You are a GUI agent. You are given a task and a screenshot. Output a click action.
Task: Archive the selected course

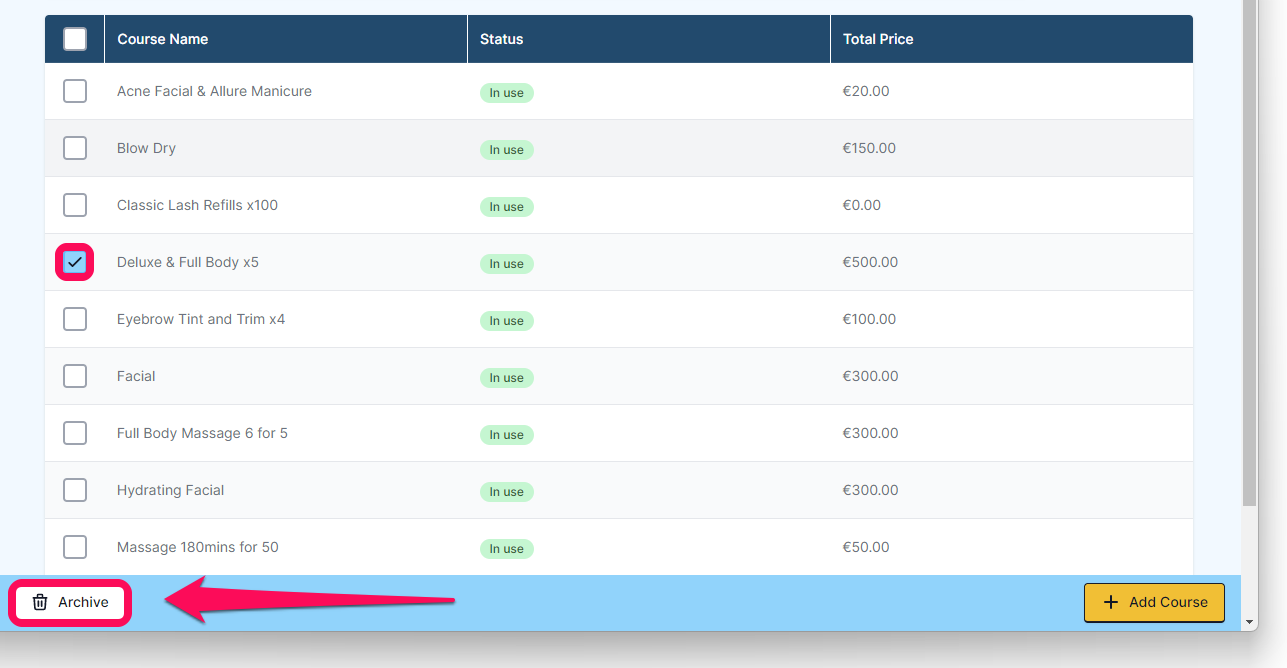point(70,602)
